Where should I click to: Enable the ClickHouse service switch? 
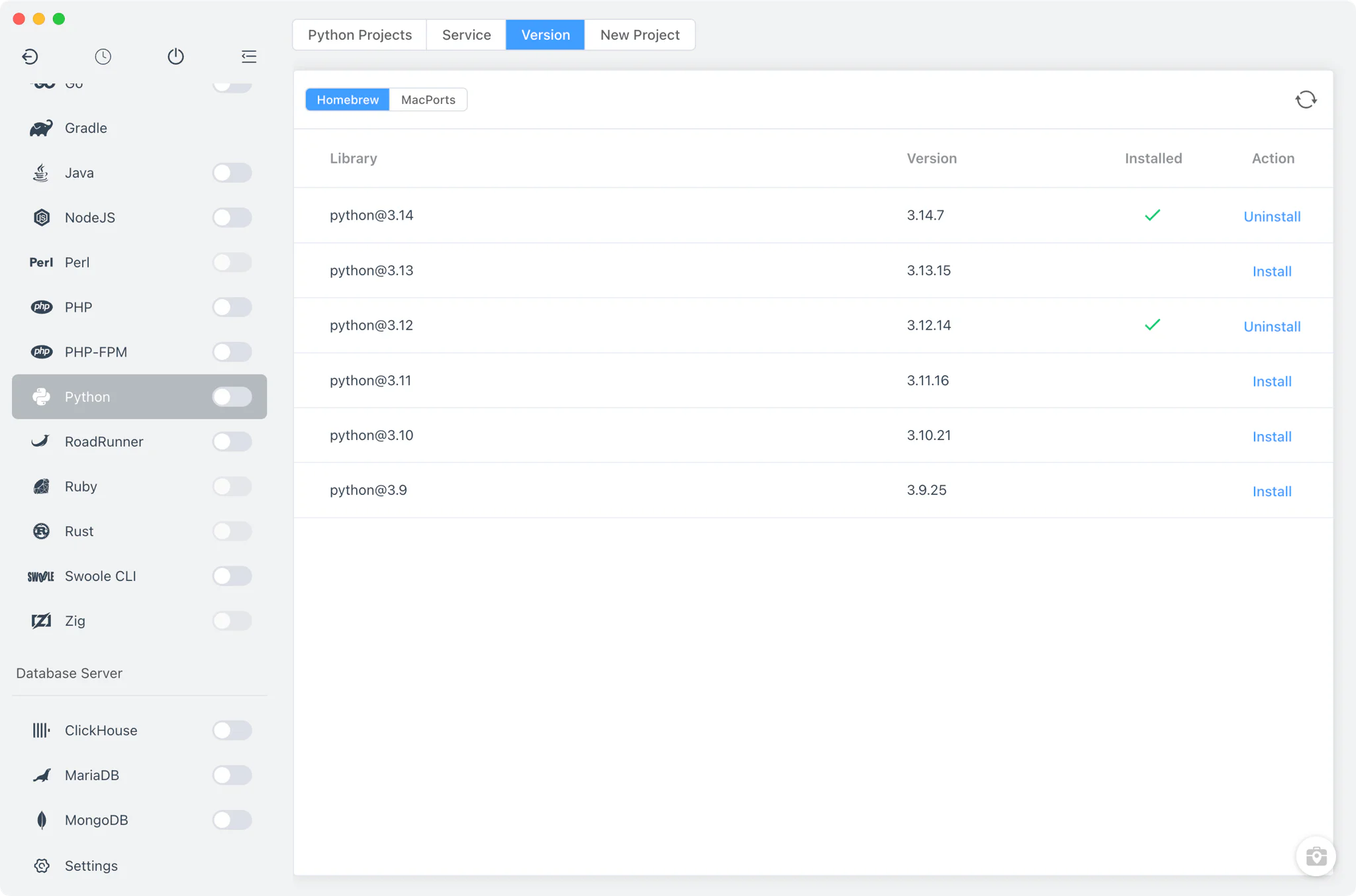[x=232, y=730]
